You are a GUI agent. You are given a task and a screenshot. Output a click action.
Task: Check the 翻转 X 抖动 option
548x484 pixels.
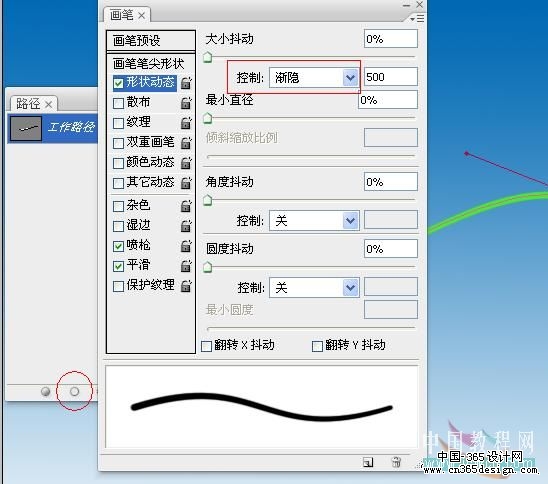point(207,346)
